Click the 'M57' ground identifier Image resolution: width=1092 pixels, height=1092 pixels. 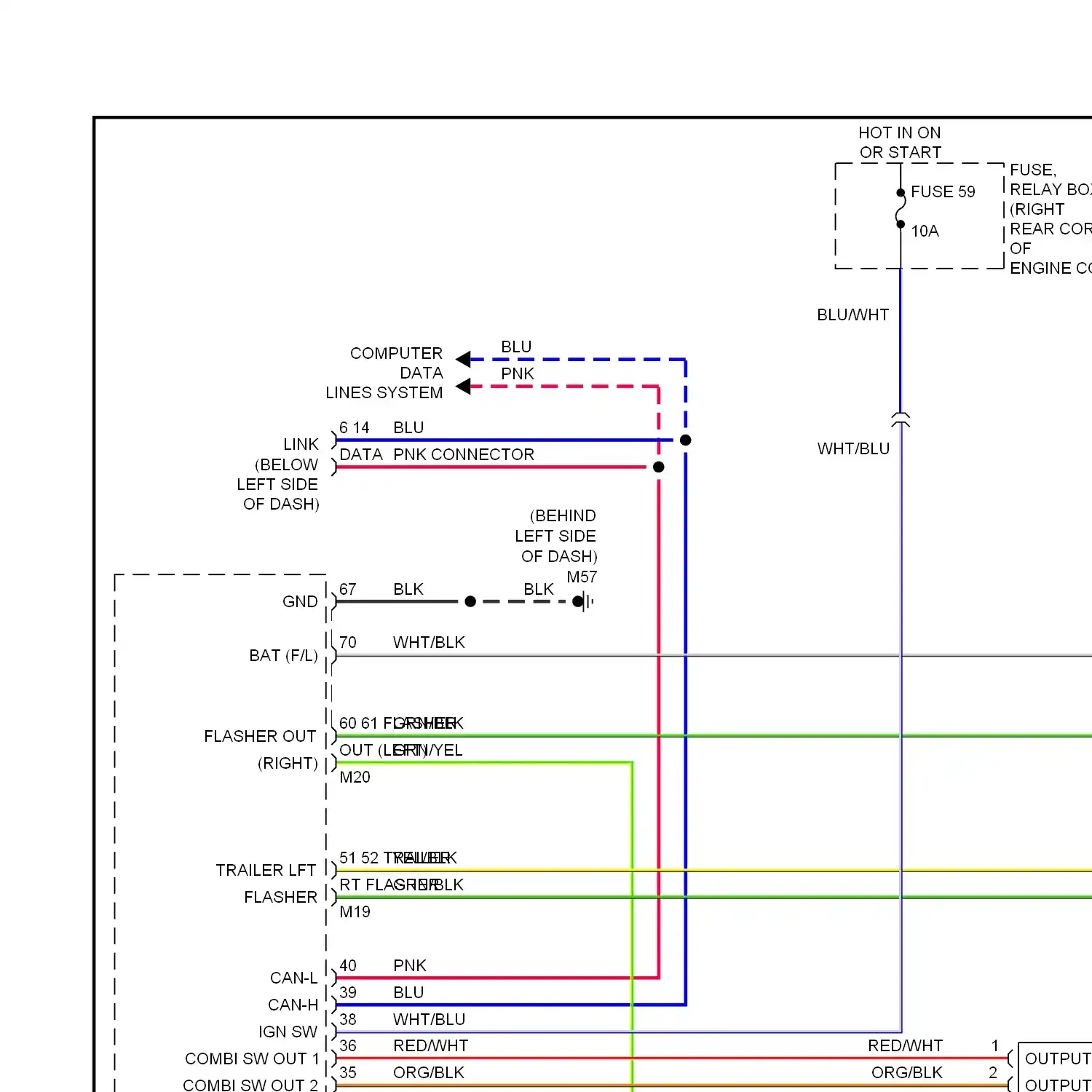click(582, 577)
